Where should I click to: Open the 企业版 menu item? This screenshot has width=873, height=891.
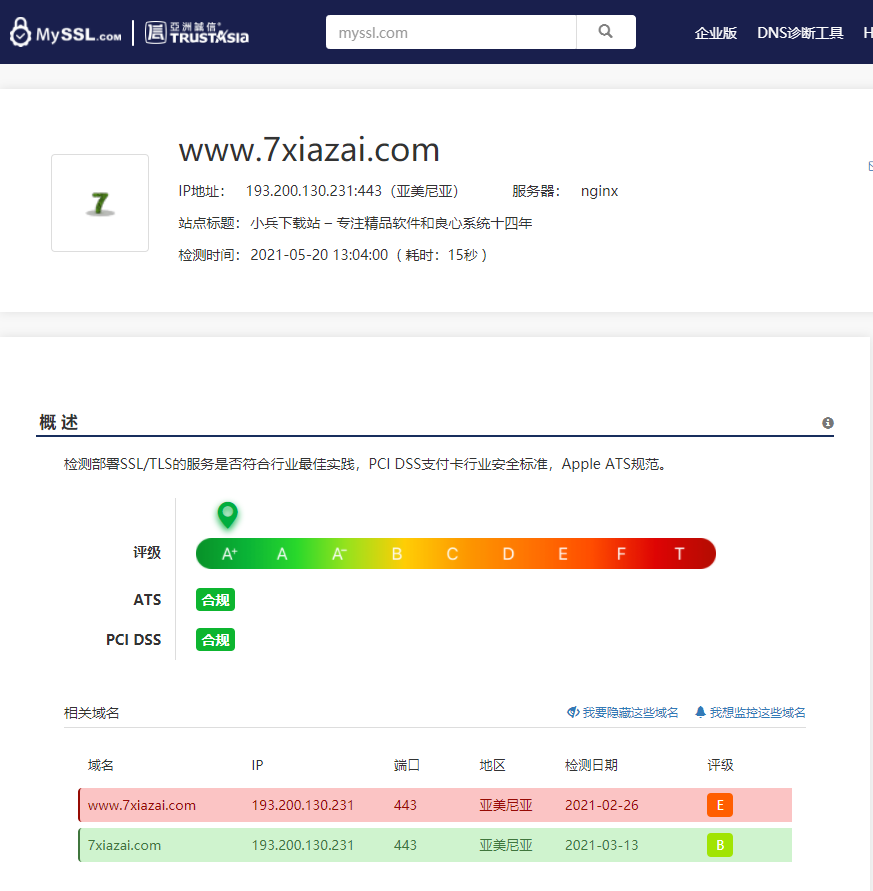click(x=716, y=33)
